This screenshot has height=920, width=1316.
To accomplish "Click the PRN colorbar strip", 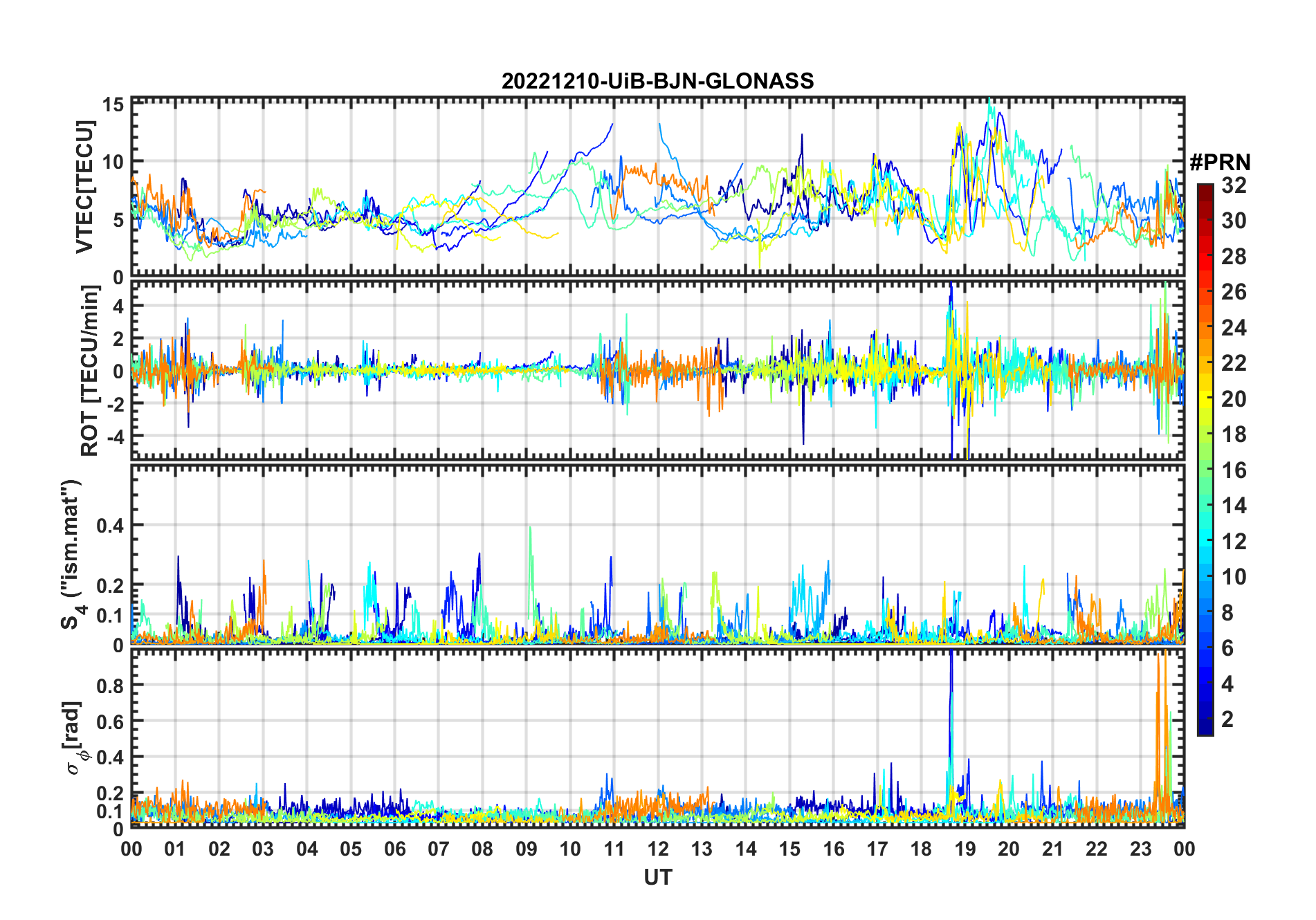I will pos(1205,459).
